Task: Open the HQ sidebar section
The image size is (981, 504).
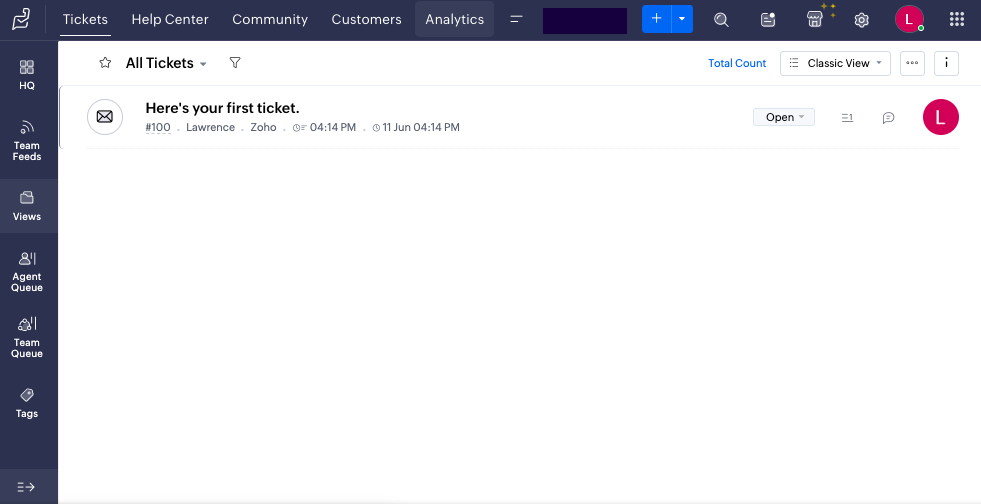Action: (x=27, y=74)
